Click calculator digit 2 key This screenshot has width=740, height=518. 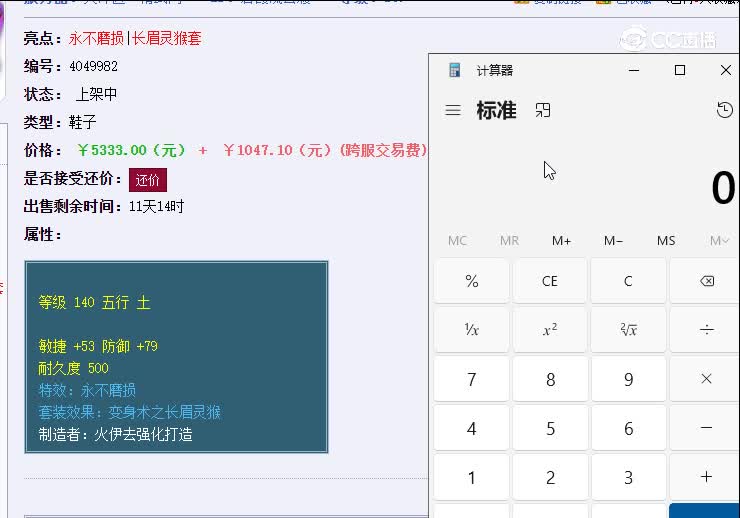(x=550, y=477)
